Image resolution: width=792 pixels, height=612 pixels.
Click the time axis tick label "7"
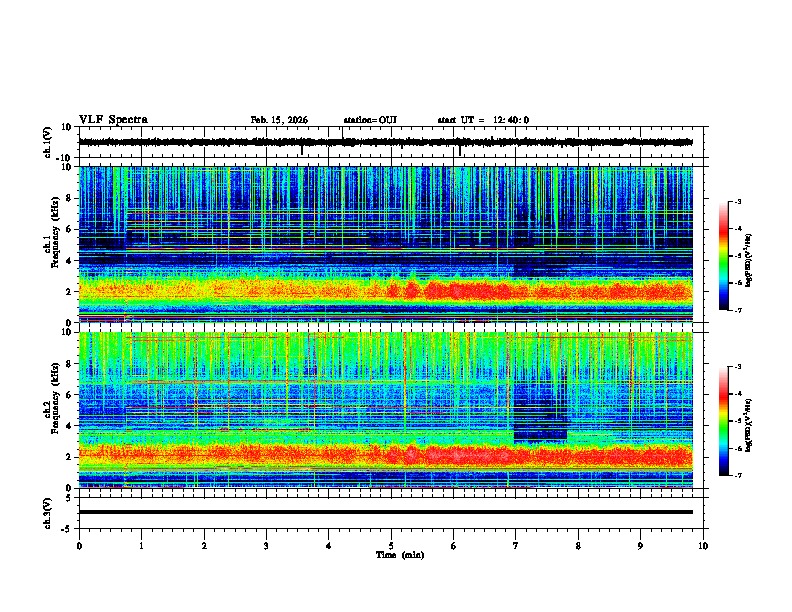(x=516, y=546)
